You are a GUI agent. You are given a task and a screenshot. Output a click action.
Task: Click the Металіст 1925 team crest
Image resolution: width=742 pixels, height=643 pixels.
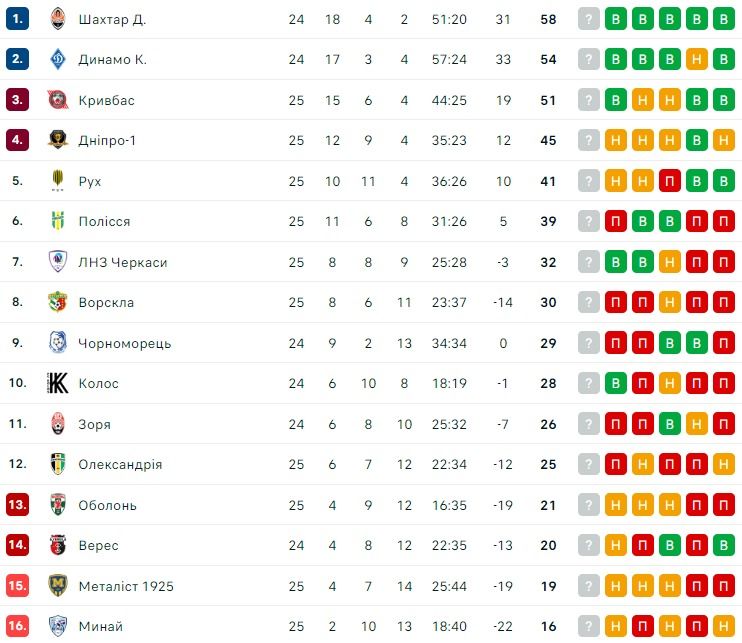click(57, 586)
